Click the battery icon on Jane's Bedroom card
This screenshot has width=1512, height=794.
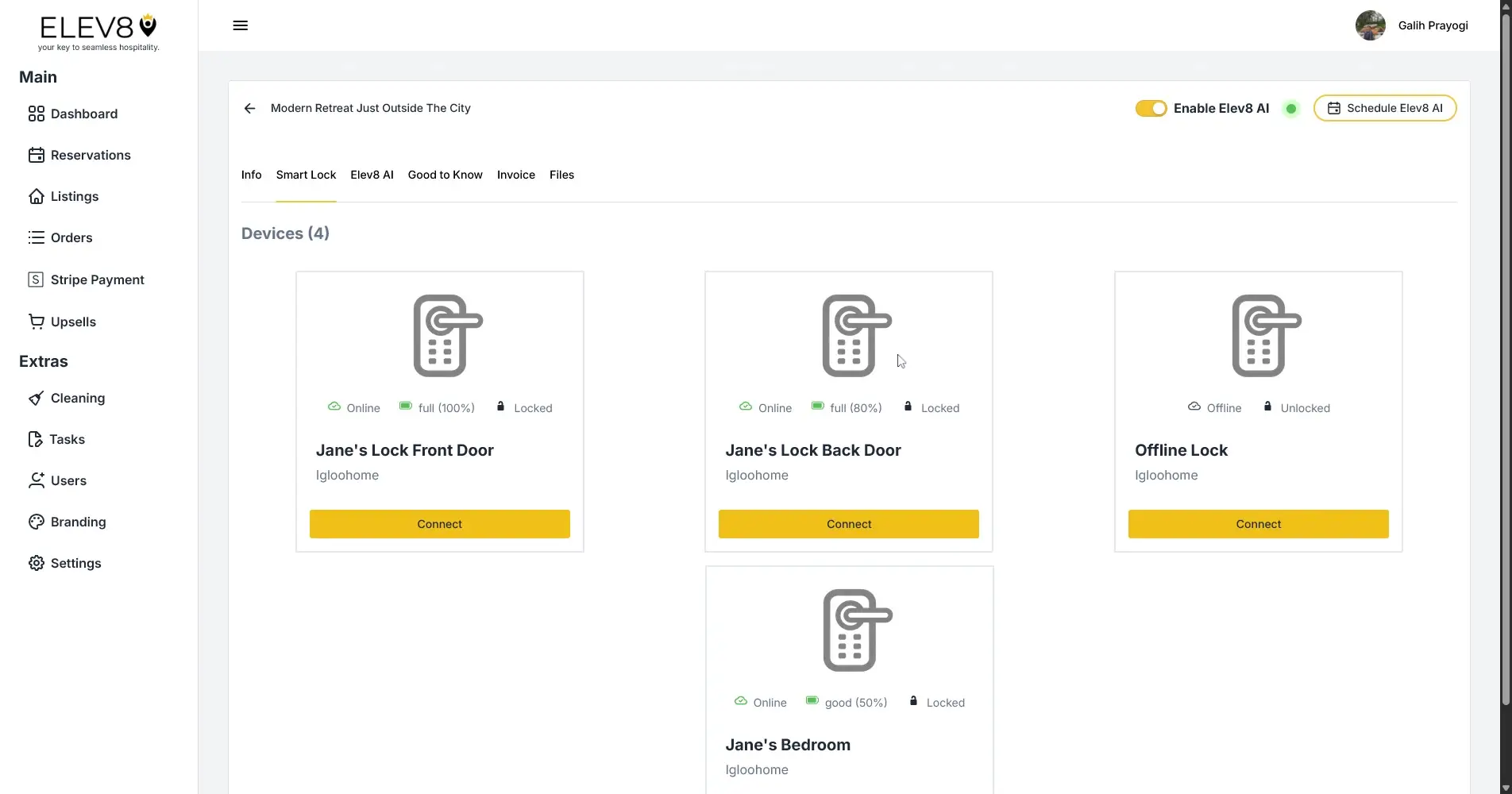click(812, 701)
